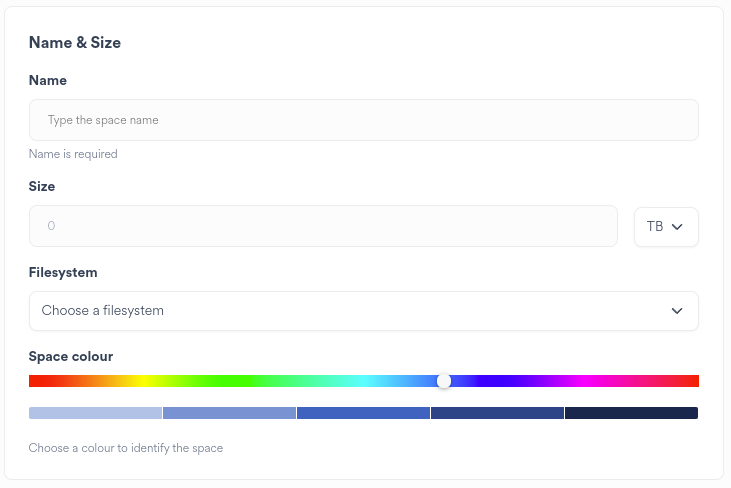Pick yellow on the hue colour bar
The width and height of the screenshot is (731, 488).
click(142, 381)
